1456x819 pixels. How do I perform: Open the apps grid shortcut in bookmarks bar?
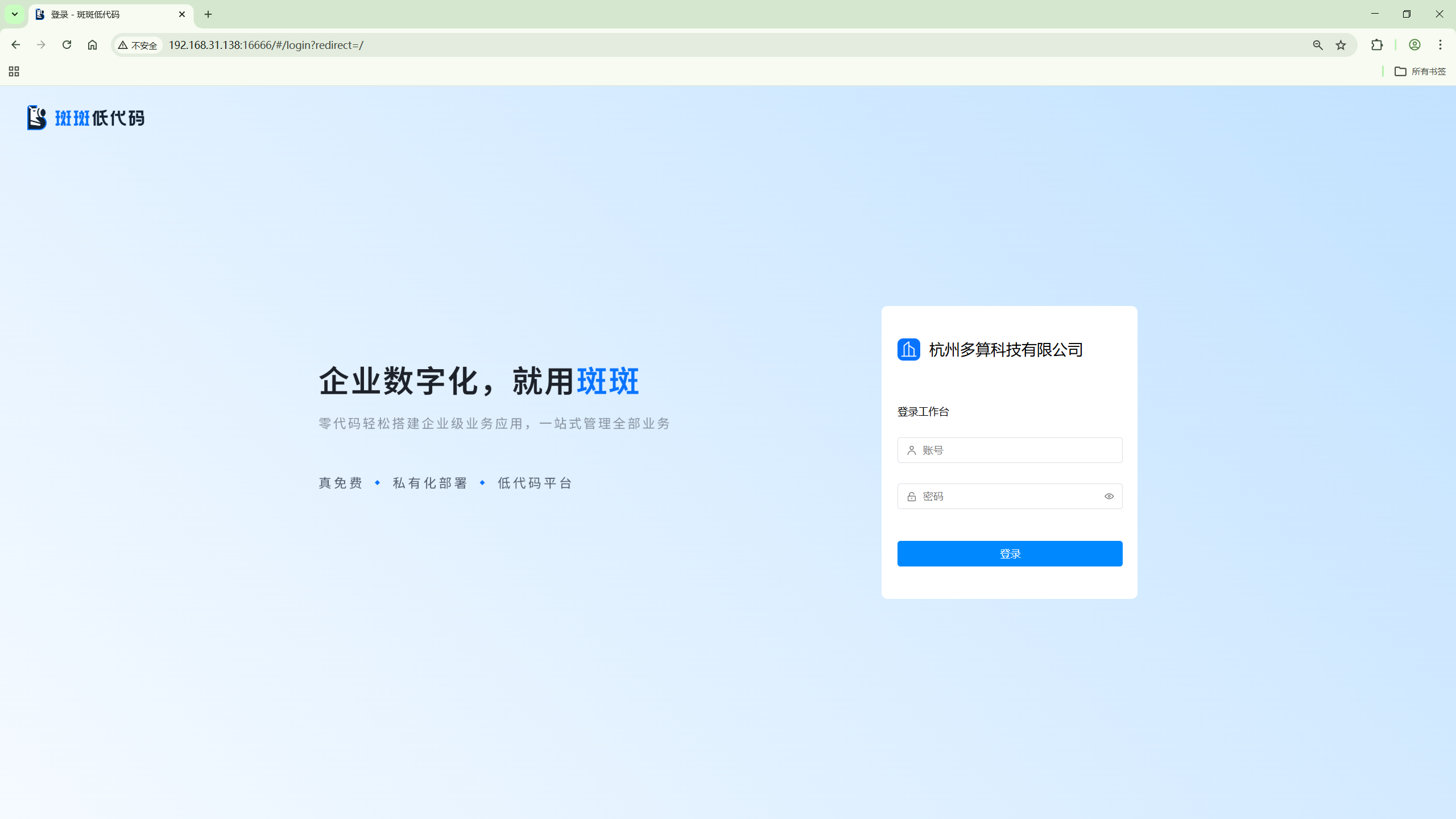(14, 71)
